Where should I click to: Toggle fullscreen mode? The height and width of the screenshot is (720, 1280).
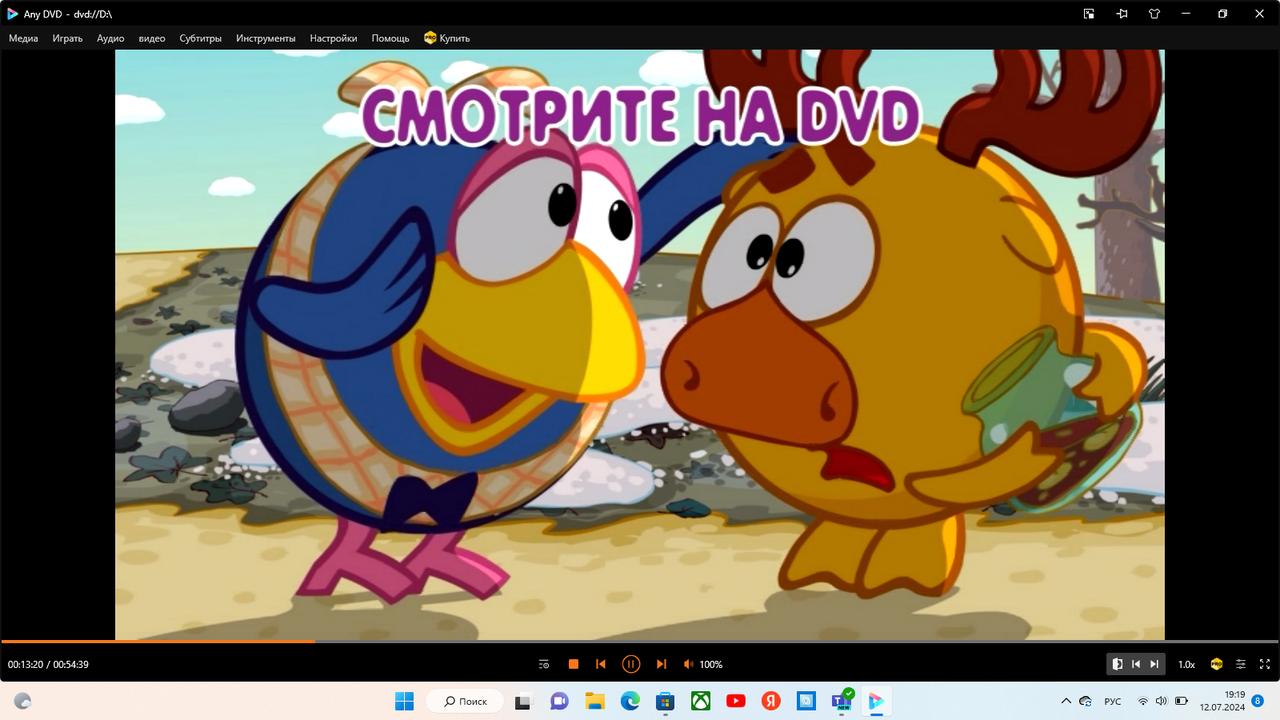(x=1265, y=664)
